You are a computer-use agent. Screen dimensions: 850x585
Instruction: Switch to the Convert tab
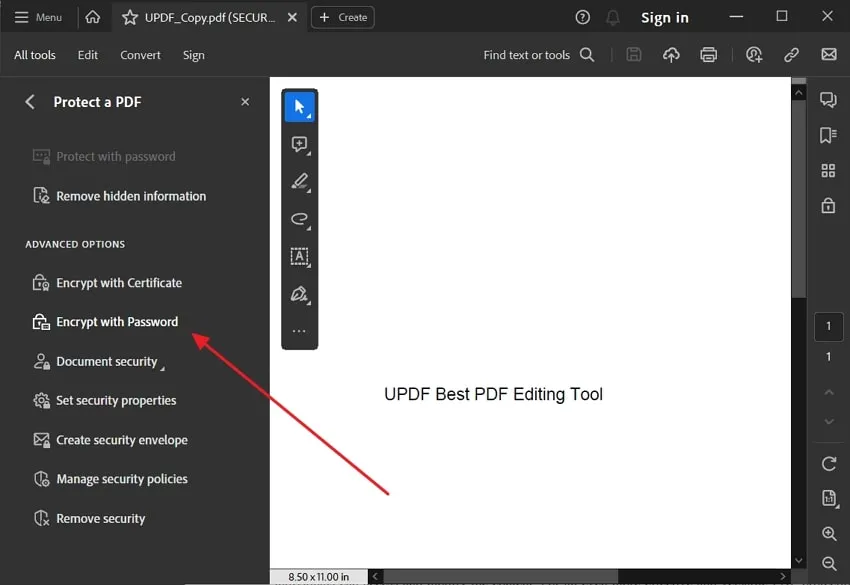coord(140,55)
